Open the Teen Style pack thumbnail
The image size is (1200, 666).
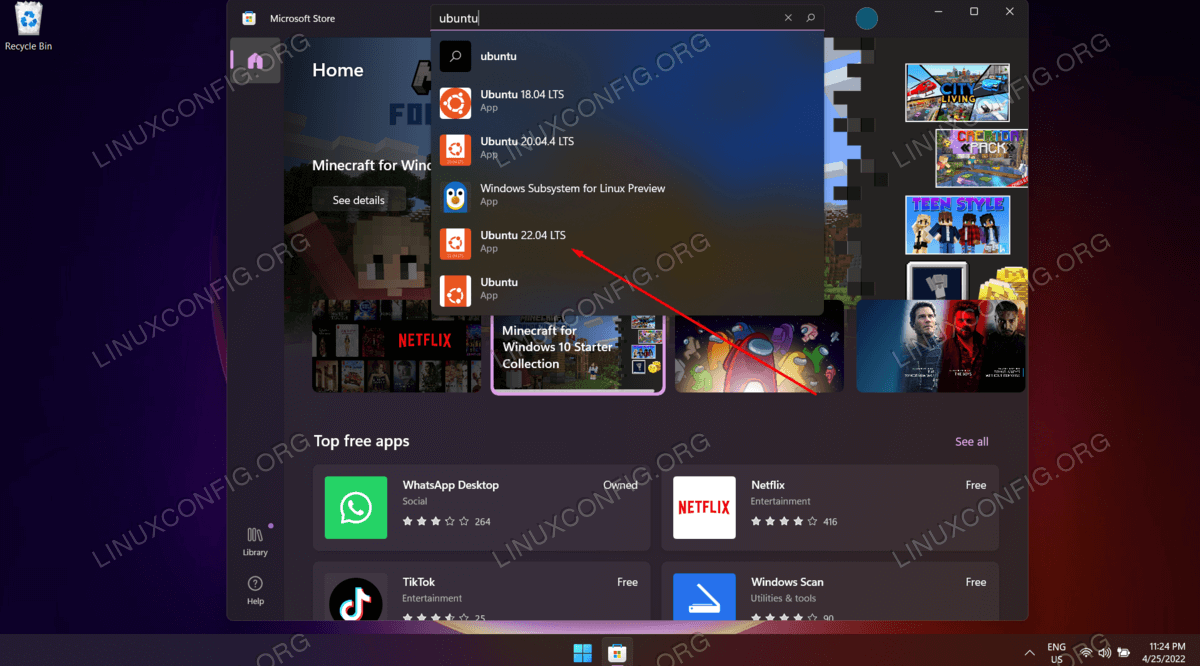(957, 224)
